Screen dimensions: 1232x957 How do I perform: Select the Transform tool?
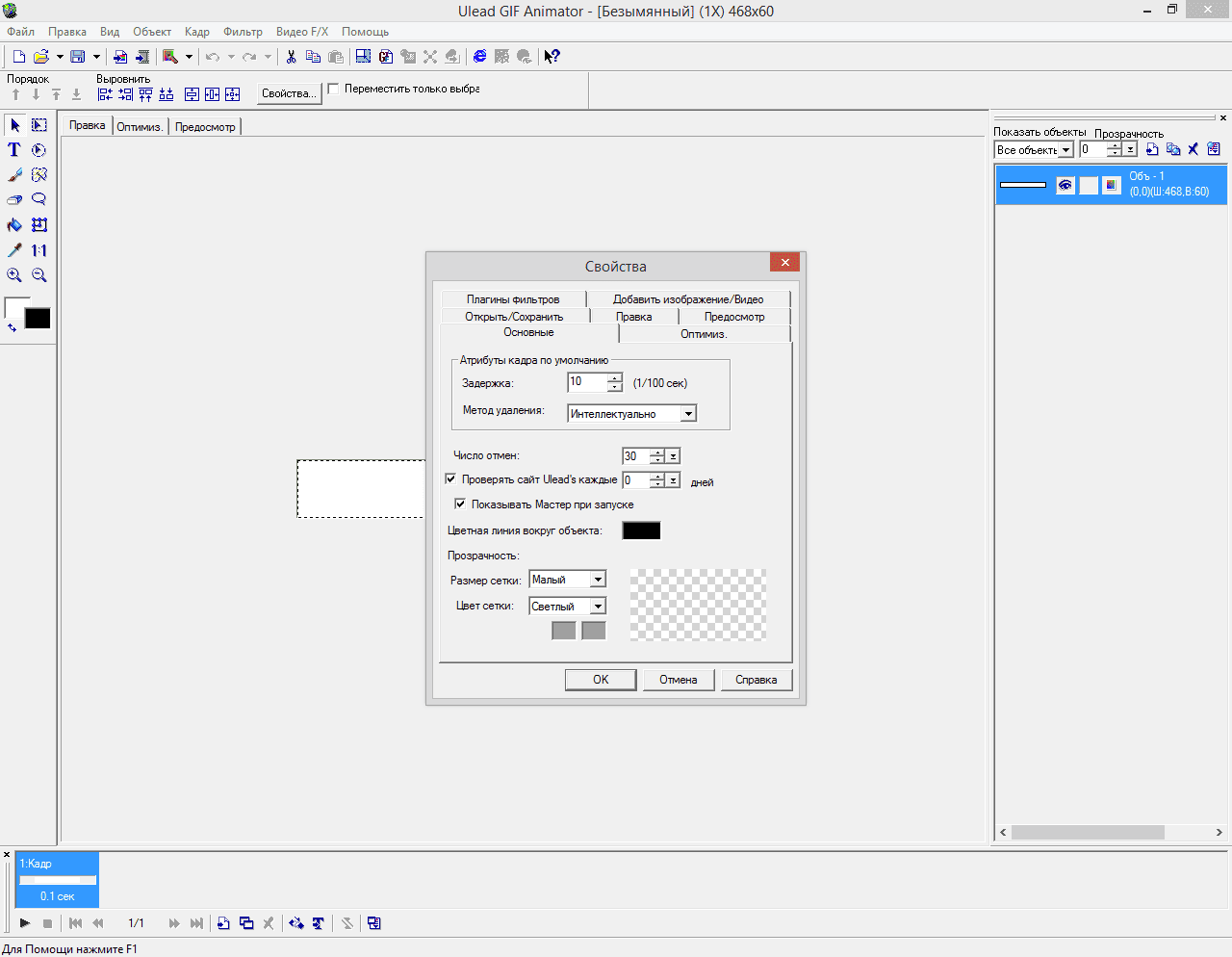tap(39, 225)
